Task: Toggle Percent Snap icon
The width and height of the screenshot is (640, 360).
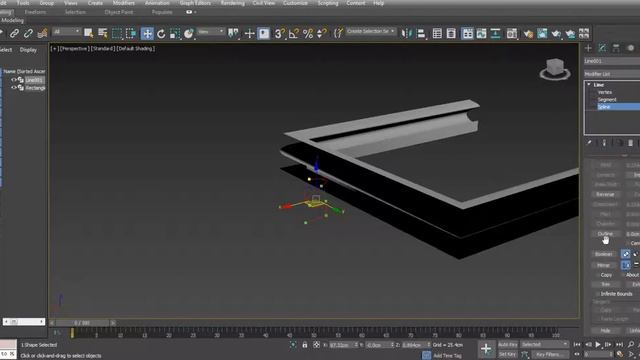Action: (x=308, y=33)
